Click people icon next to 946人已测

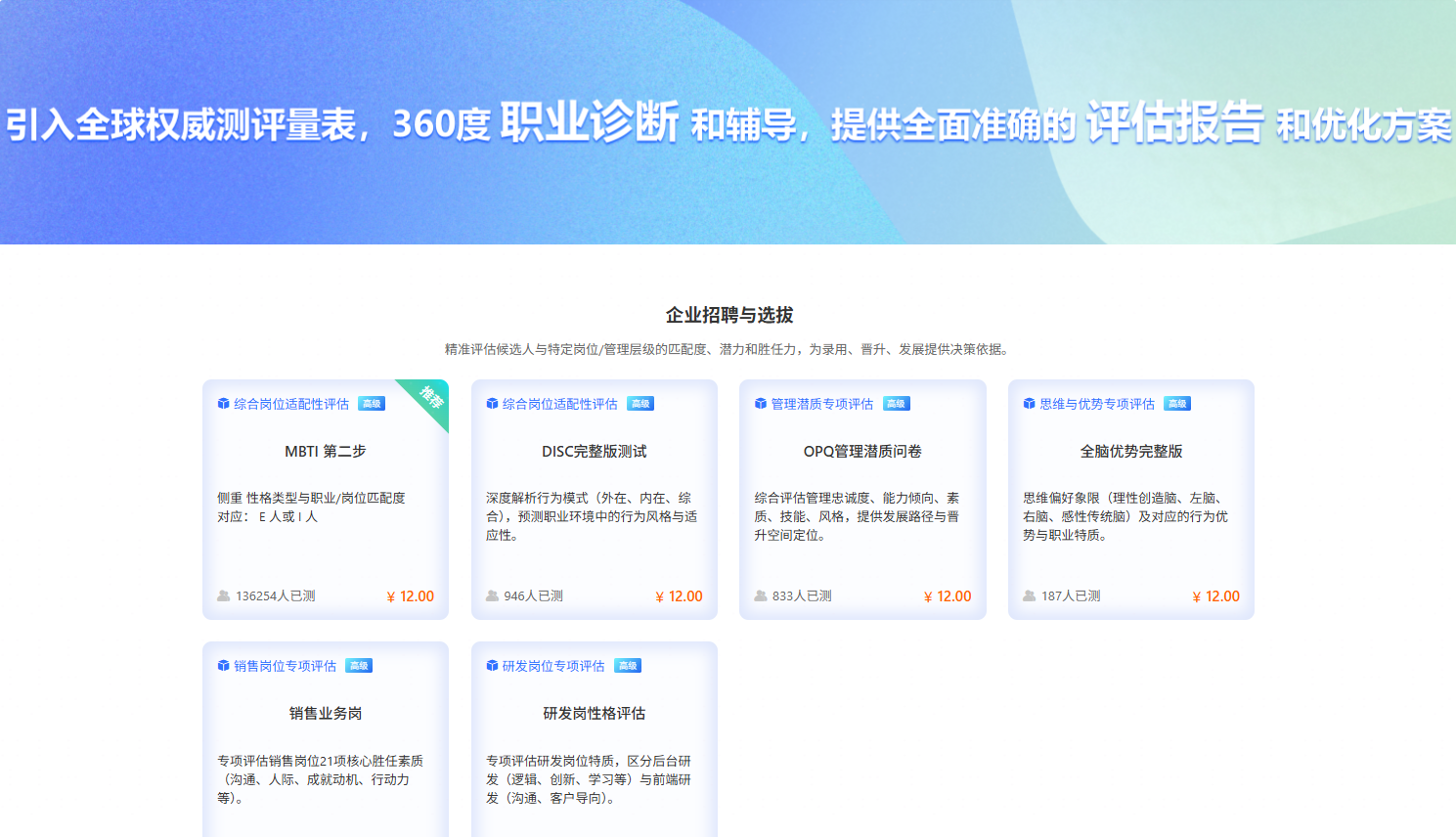coord(493,596)
